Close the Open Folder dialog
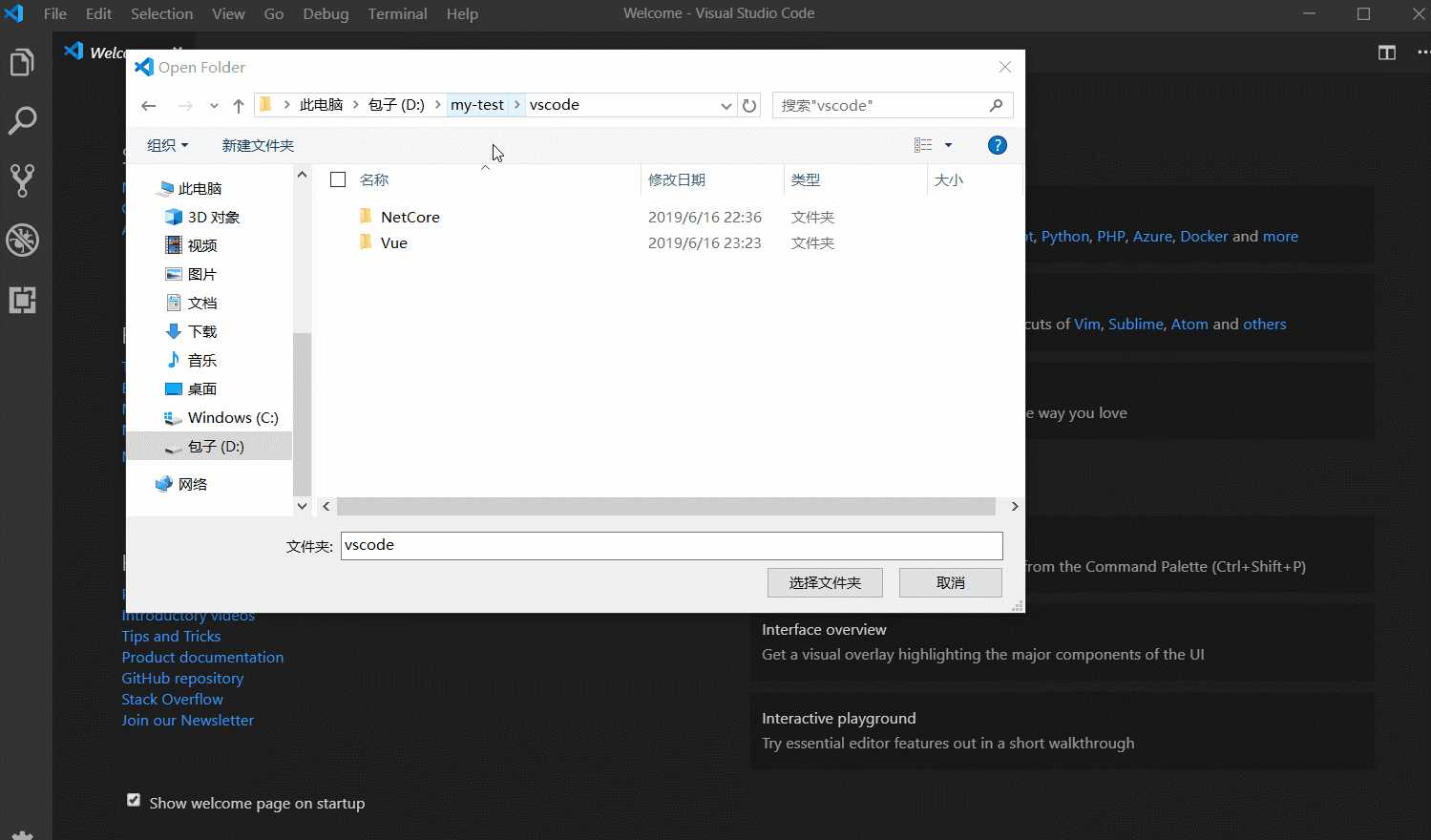 tap(1005, 67)
